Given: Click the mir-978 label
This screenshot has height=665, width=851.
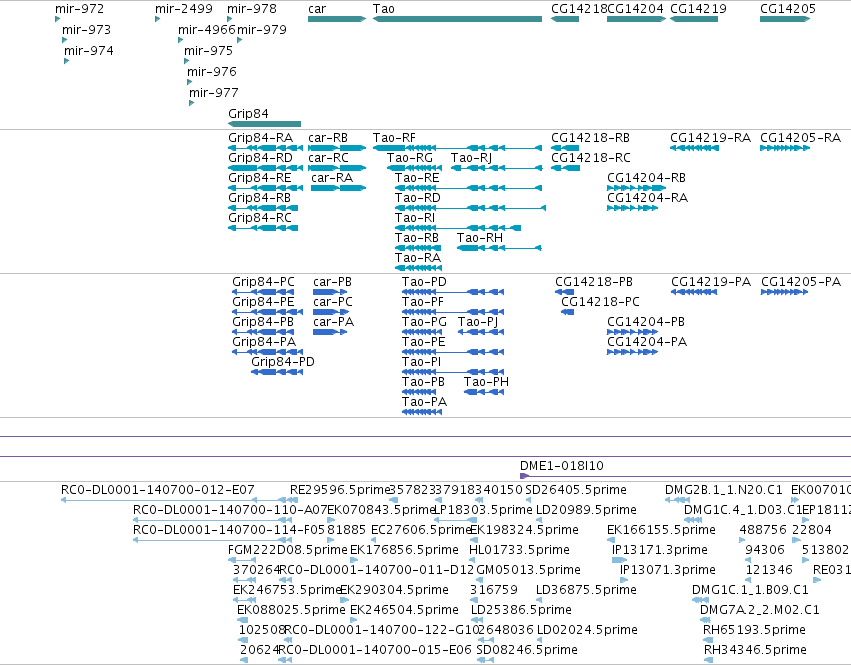Looking at the screenshot, I should [252, 9].
